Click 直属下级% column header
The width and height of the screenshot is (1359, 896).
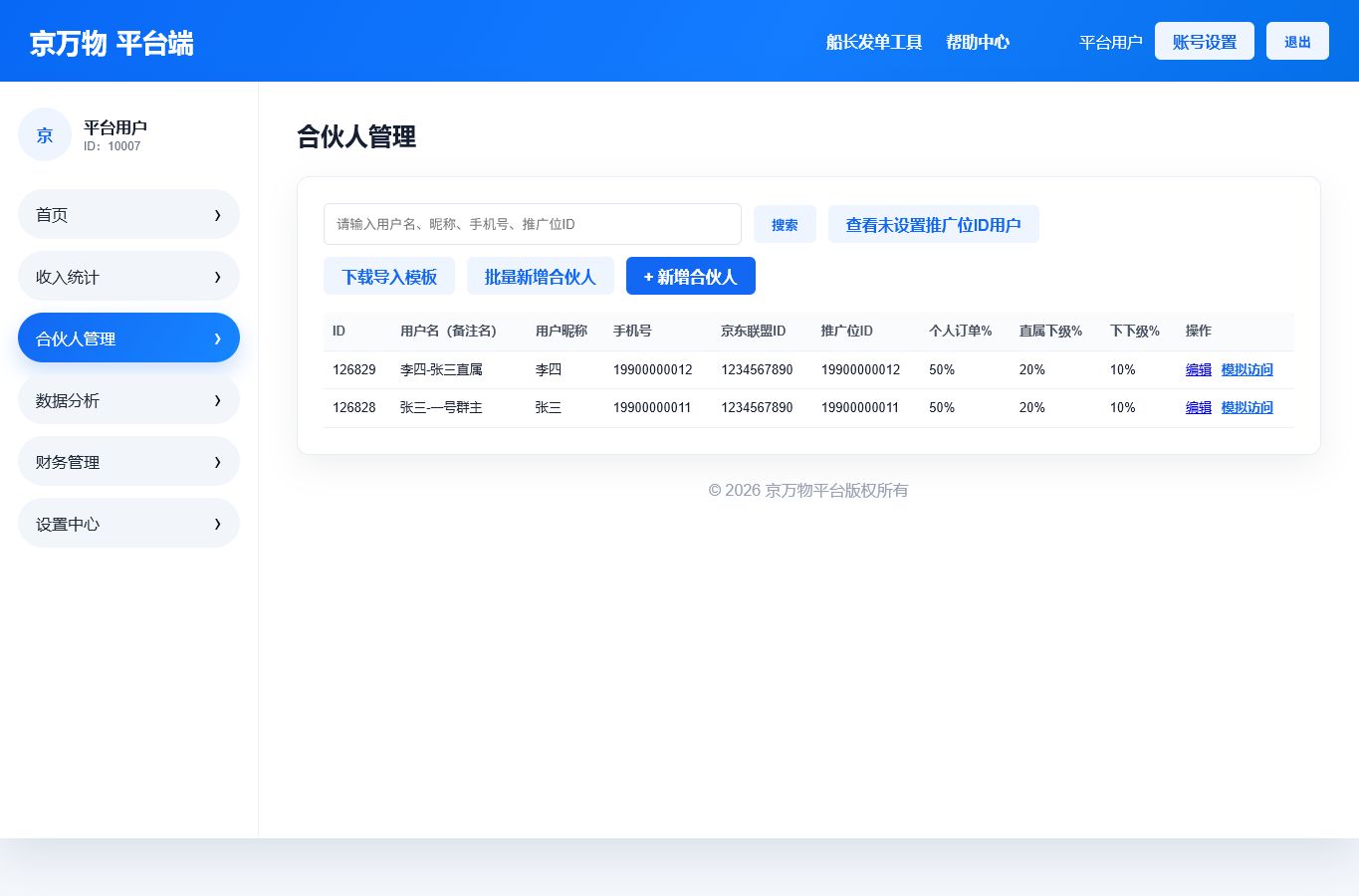(1050, 331)
